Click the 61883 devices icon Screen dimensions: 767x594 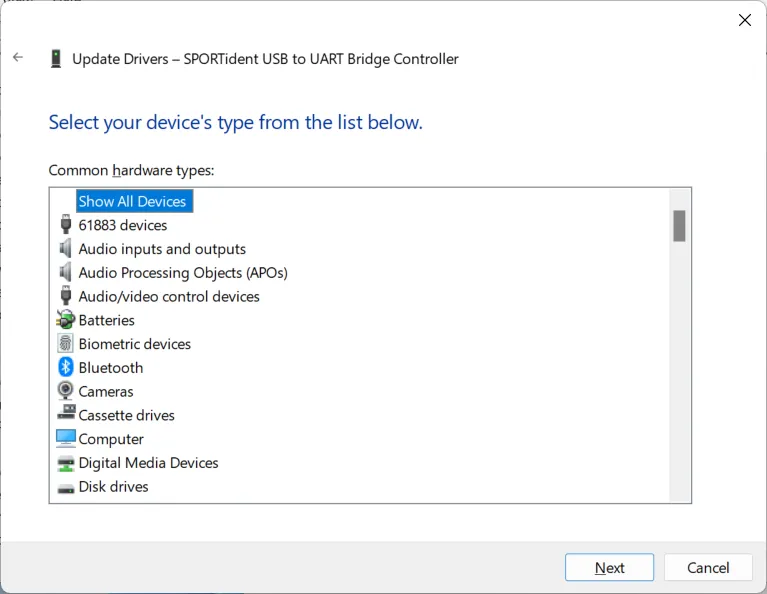(x=66, y=225)
